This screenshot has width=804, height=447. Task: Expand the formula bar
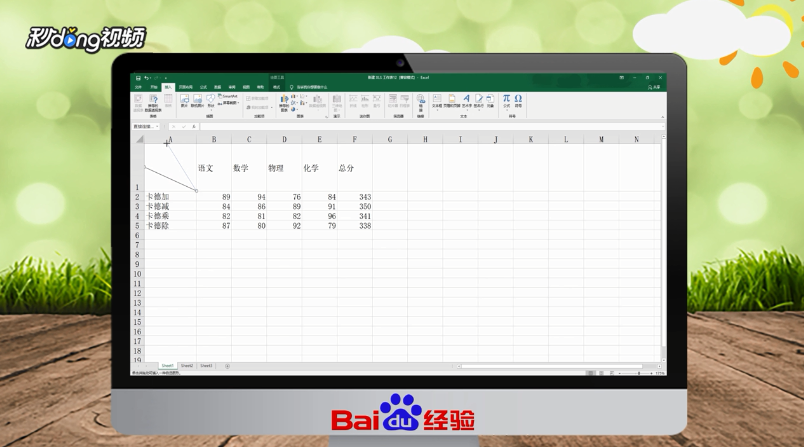click(x=663, y=126)
